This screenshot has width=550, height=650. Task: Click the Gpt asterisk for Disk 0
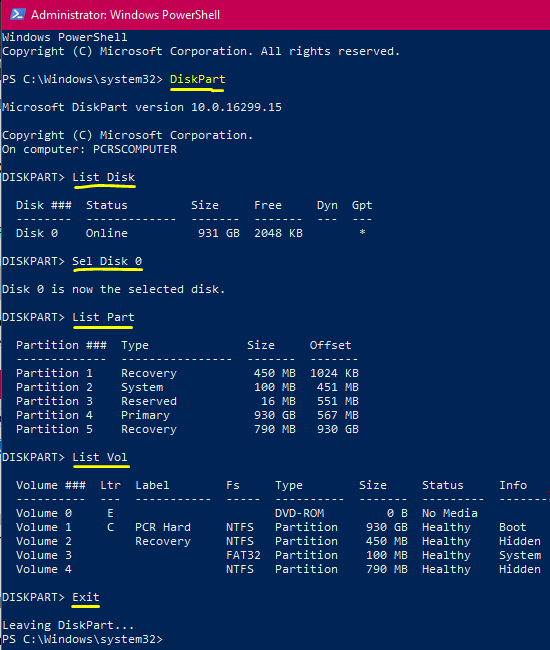[362, 233]
